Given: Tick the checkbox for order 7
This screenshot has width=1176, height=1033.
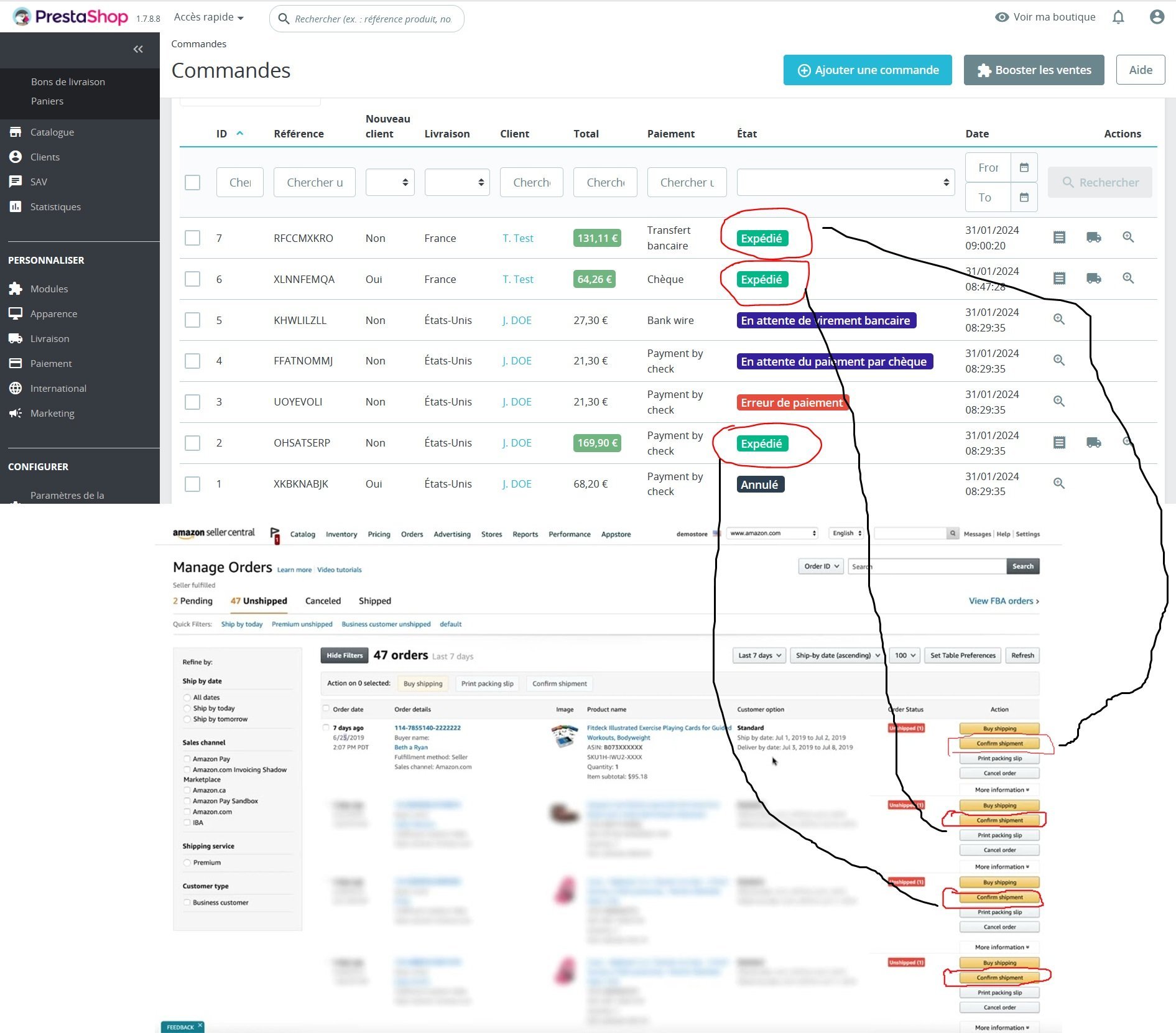Looking at the screenshot, I should pos(193,238).
